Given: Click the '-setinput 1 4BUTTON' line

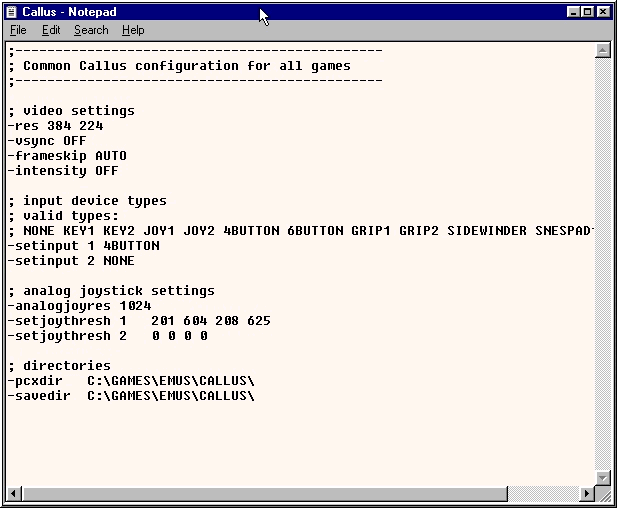Looking at the screenshot, I should coord(83,246).
